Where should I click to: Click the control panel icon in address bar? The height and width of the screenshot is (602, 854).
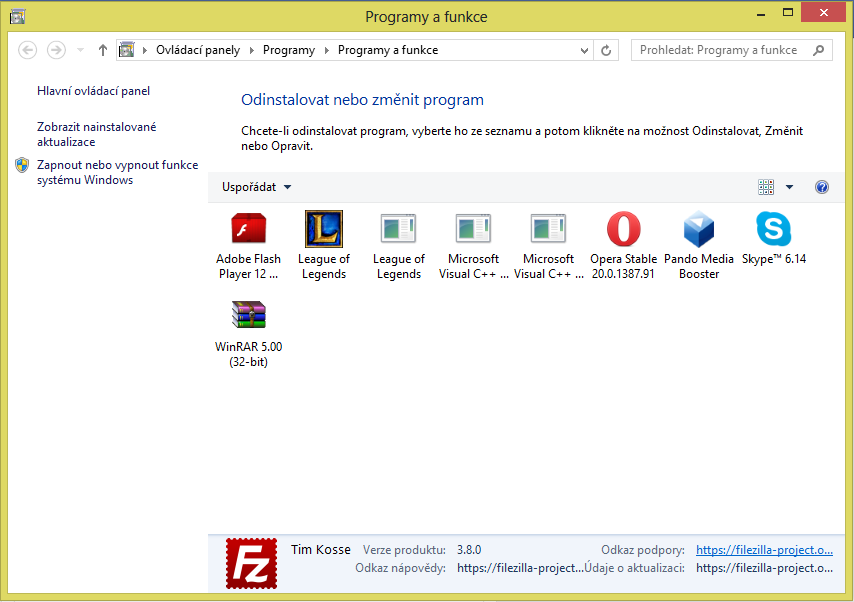pos(126,50)
